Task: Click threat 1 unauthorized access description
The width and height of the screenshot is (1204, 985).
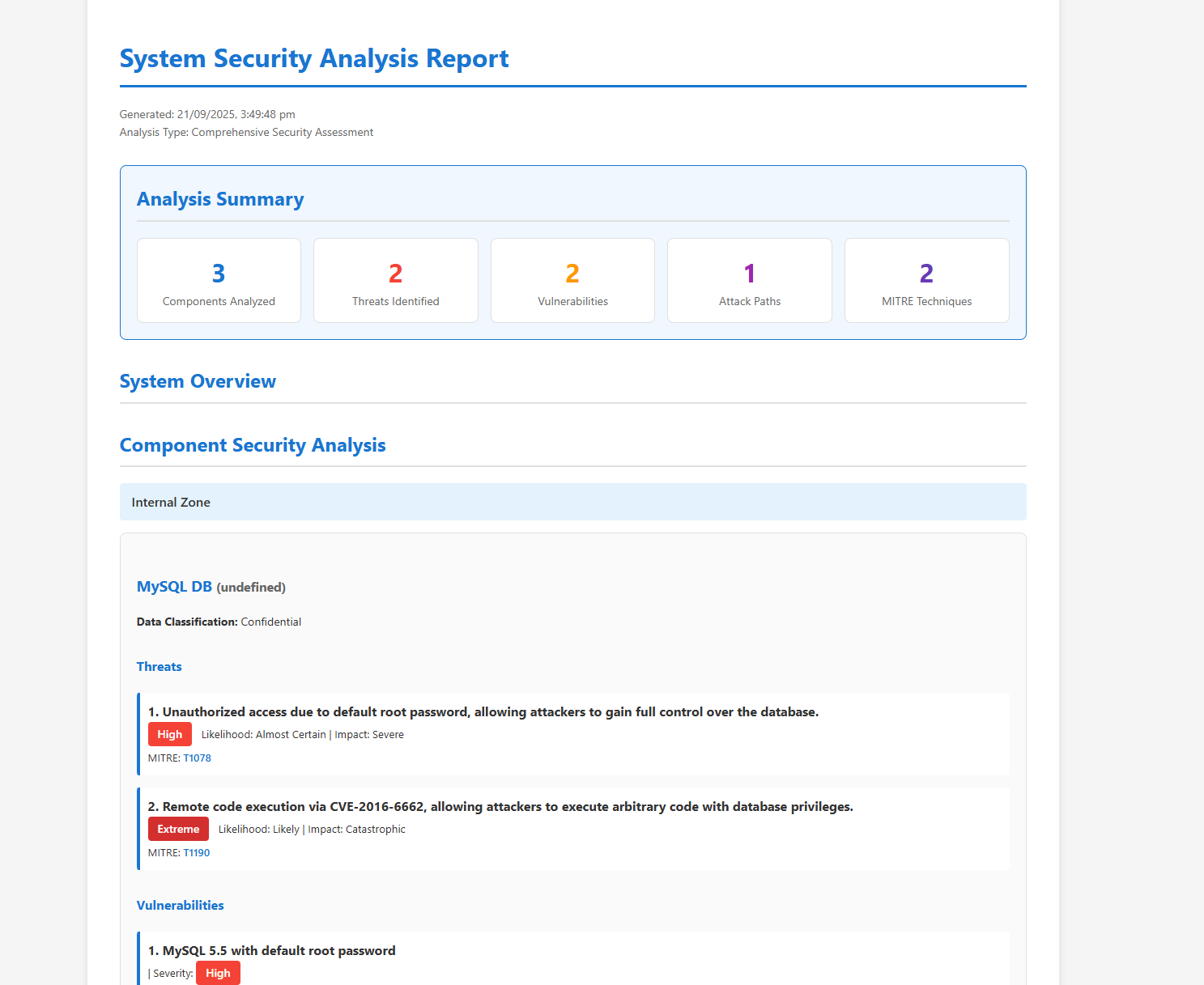Action: click(483, 711)
